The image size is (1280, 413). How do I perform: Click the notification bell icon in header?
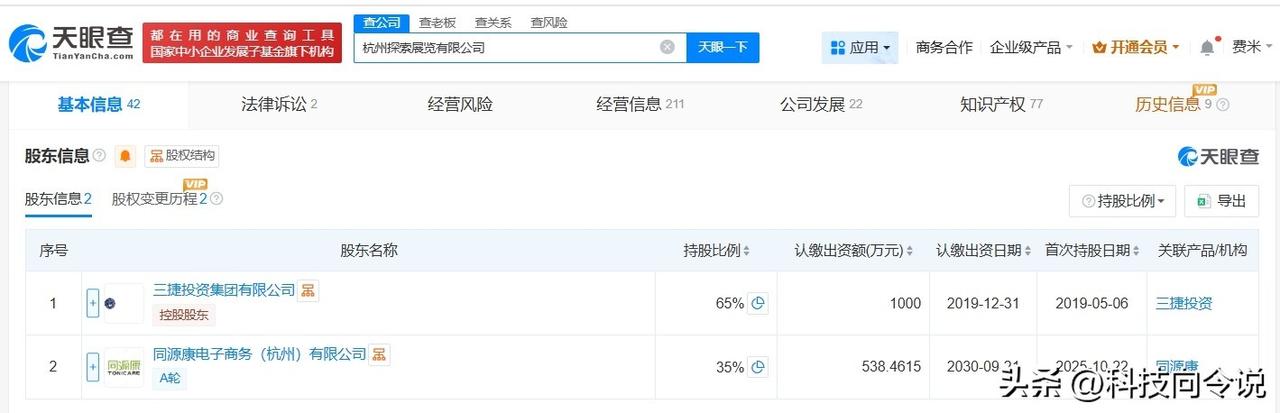pos(1208,47)
